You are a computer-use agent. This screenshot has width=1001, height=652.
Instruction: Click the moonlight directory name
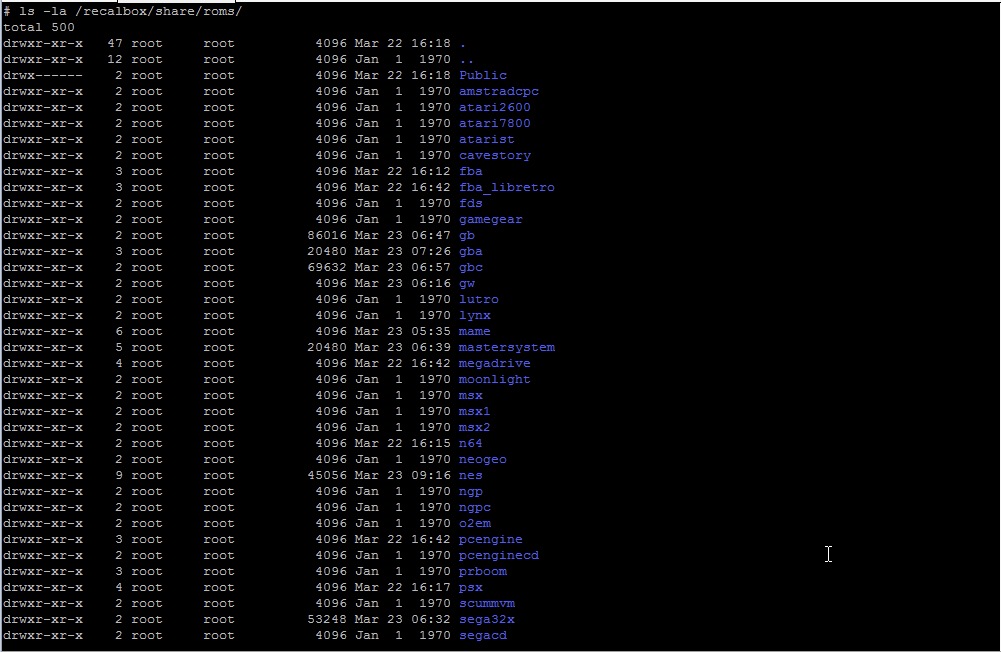click(x=495, y=379)
